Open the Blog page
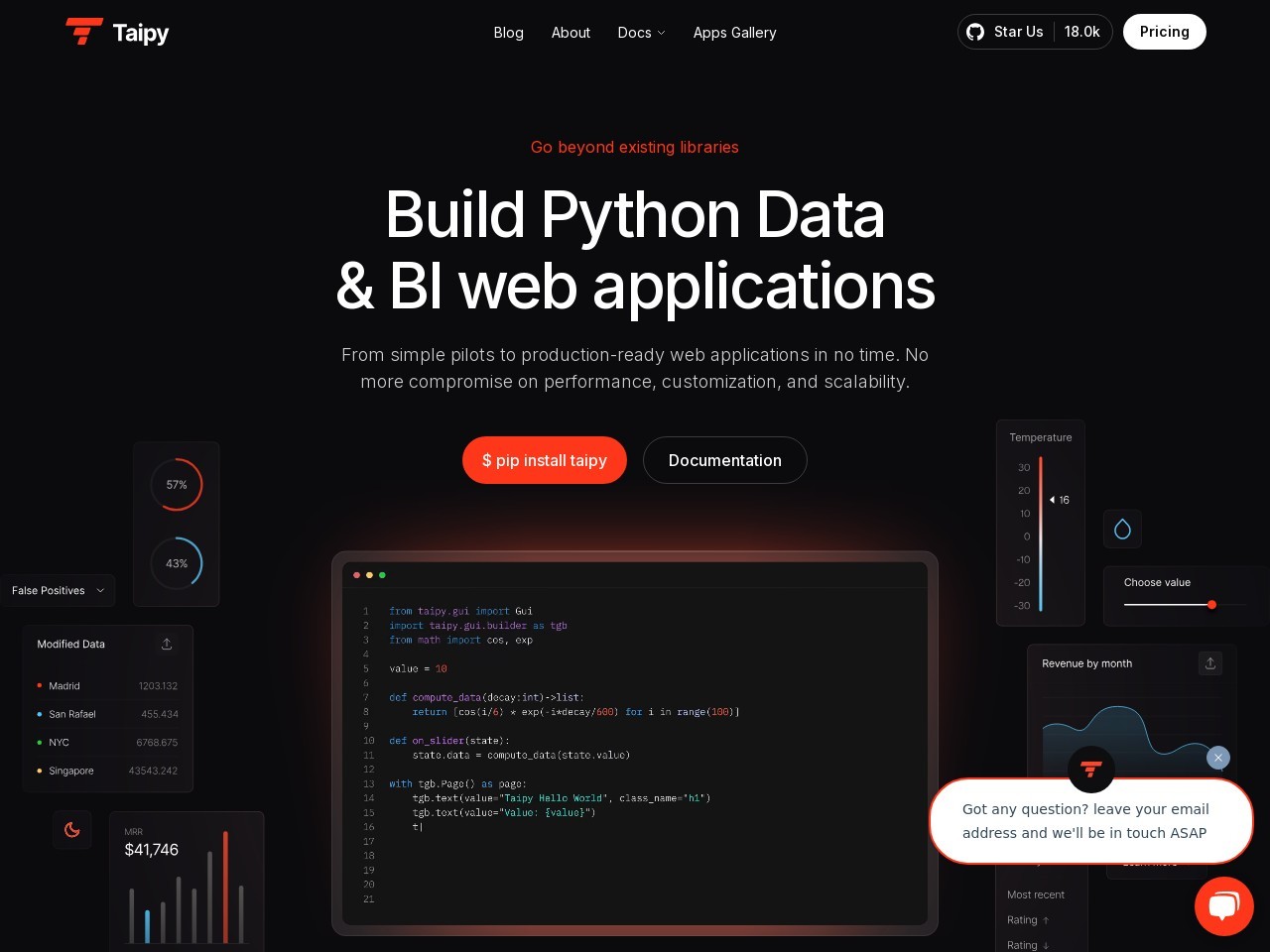Image resolution: width=1270 pixels, height=952 pixels. 508,33
